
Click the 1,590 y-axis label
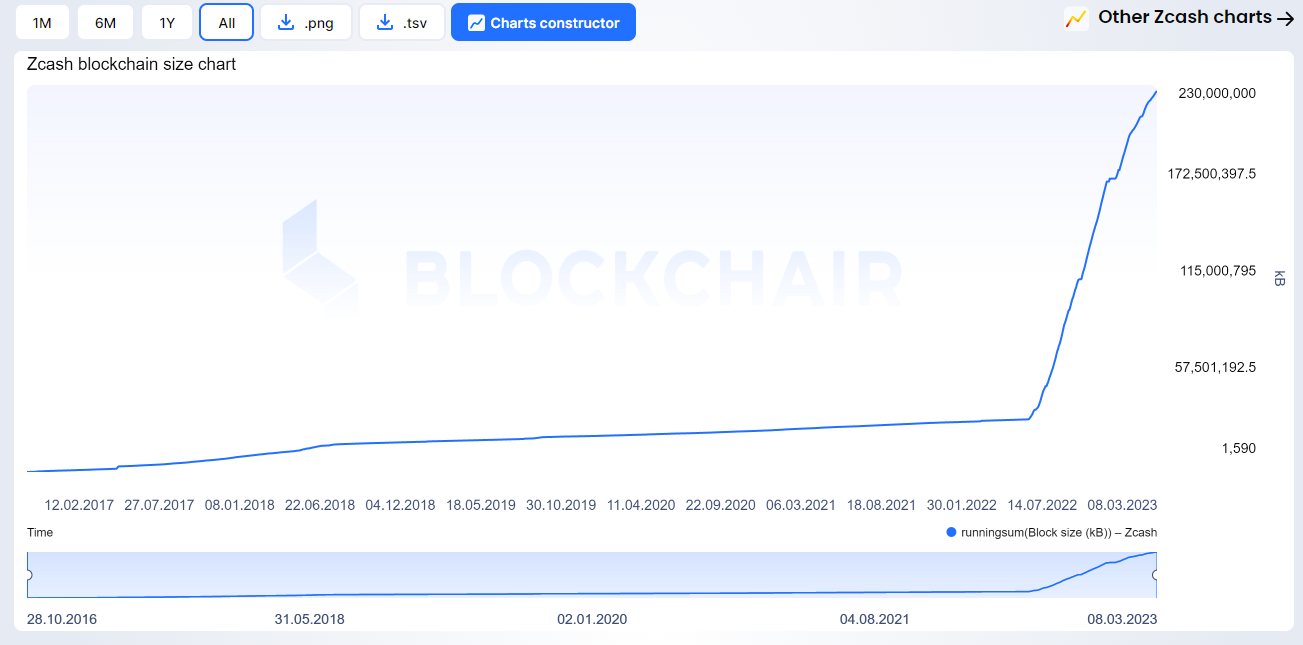pos(1239,448)
